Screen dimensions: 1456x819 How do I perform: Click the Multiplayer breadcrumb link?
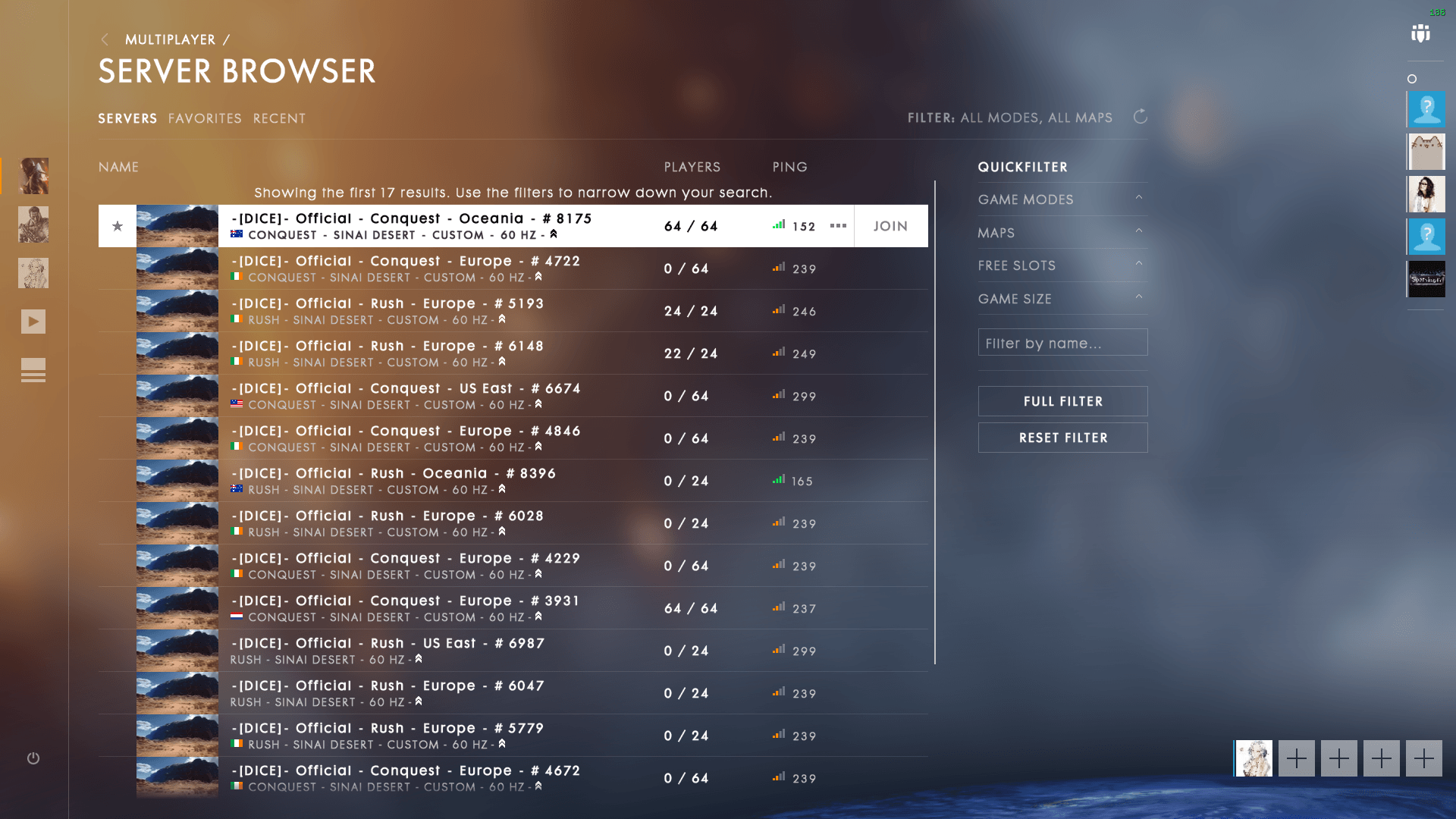click(170, 39)
